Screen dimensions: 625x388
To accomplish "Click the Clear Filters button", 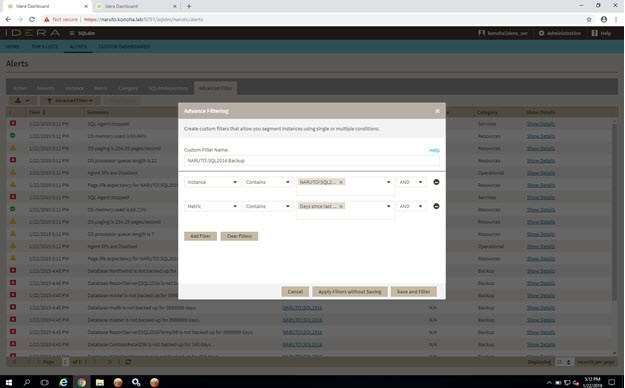I will coord(239,236).
